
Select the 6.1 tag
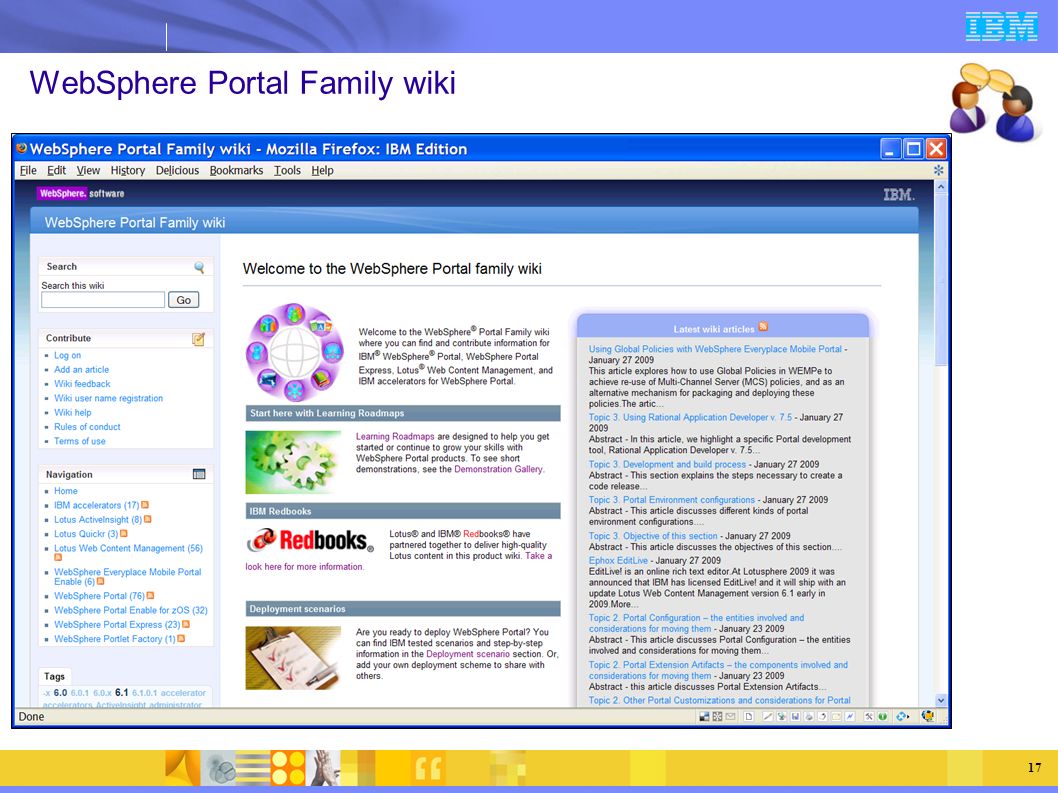(x=121, y=692)
